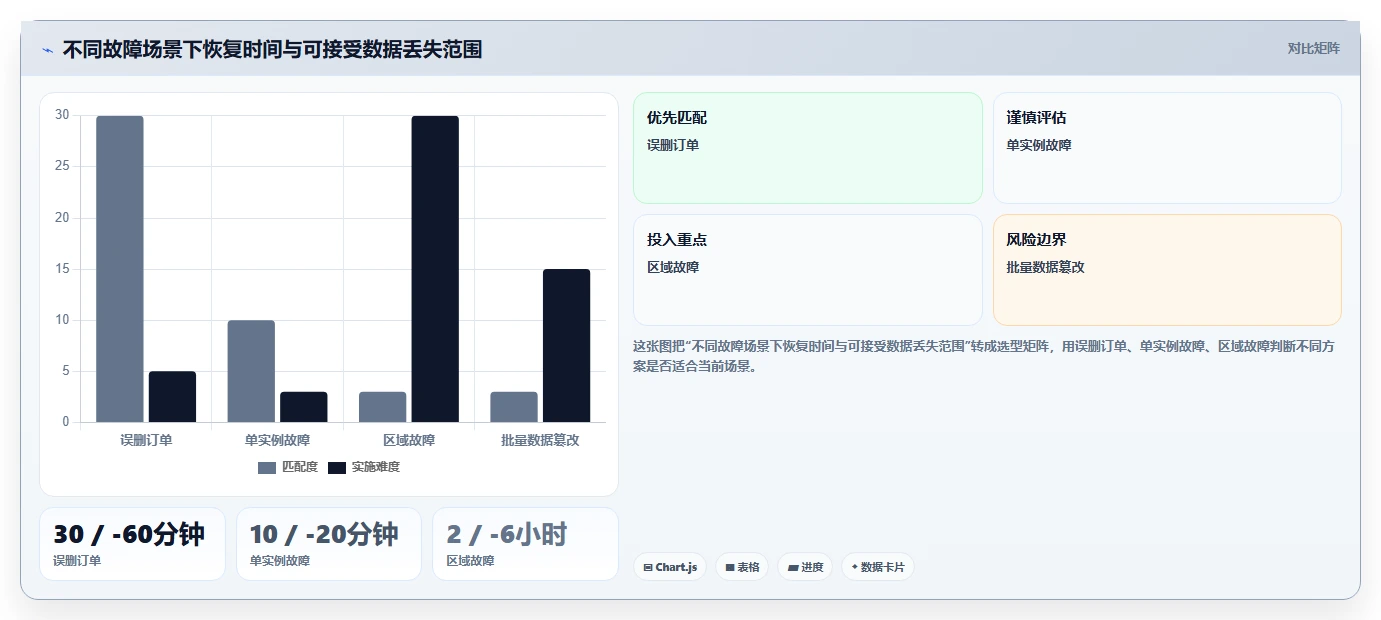Select the 实施难度 bar for 区域故障
The width and height of the screenshot is (1381, 620).
pos(435,269)
